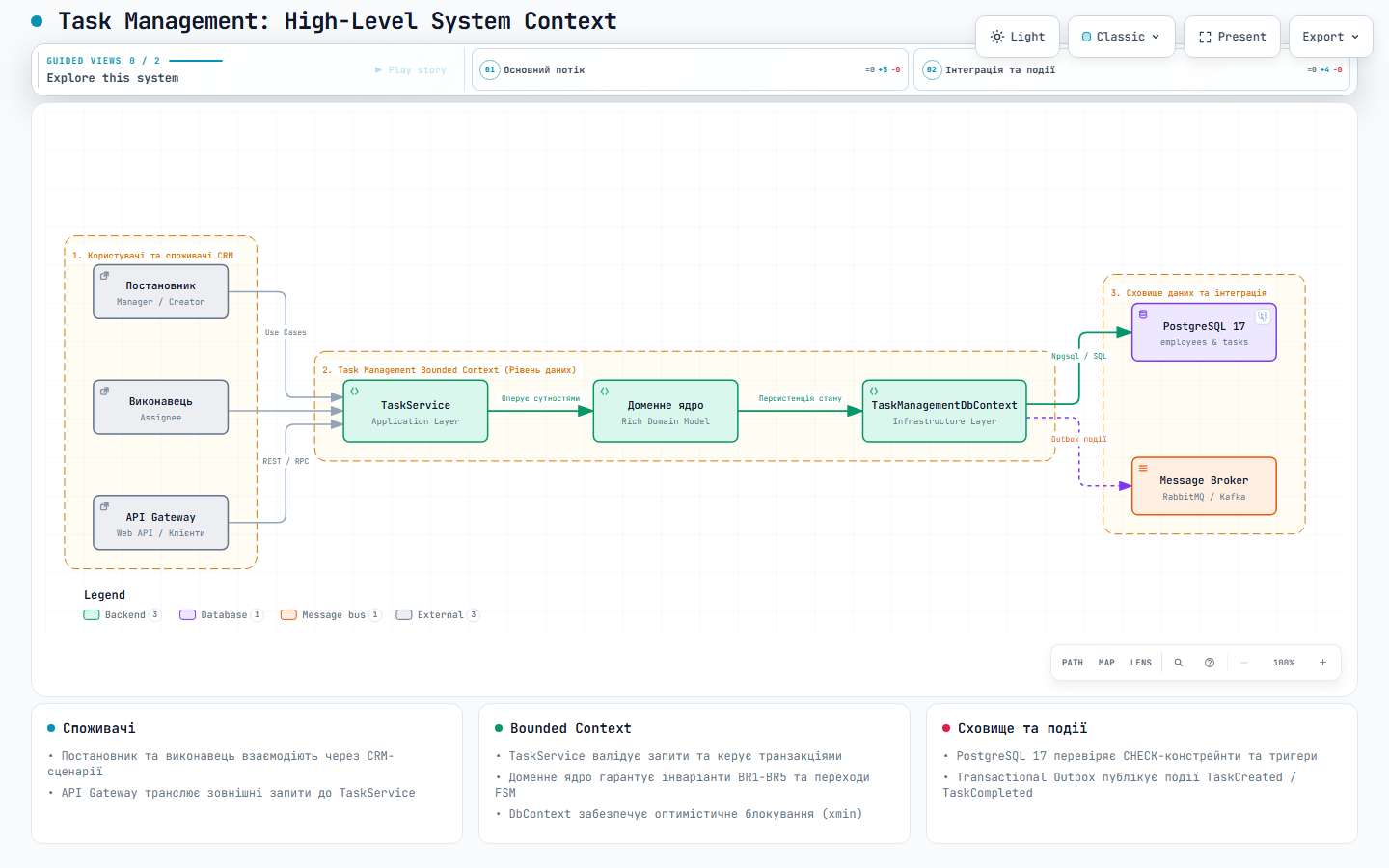Click the database cylinder icon on PostgreSQL node
Screen dimensions: 1389x868
[x=1143, y=314]
